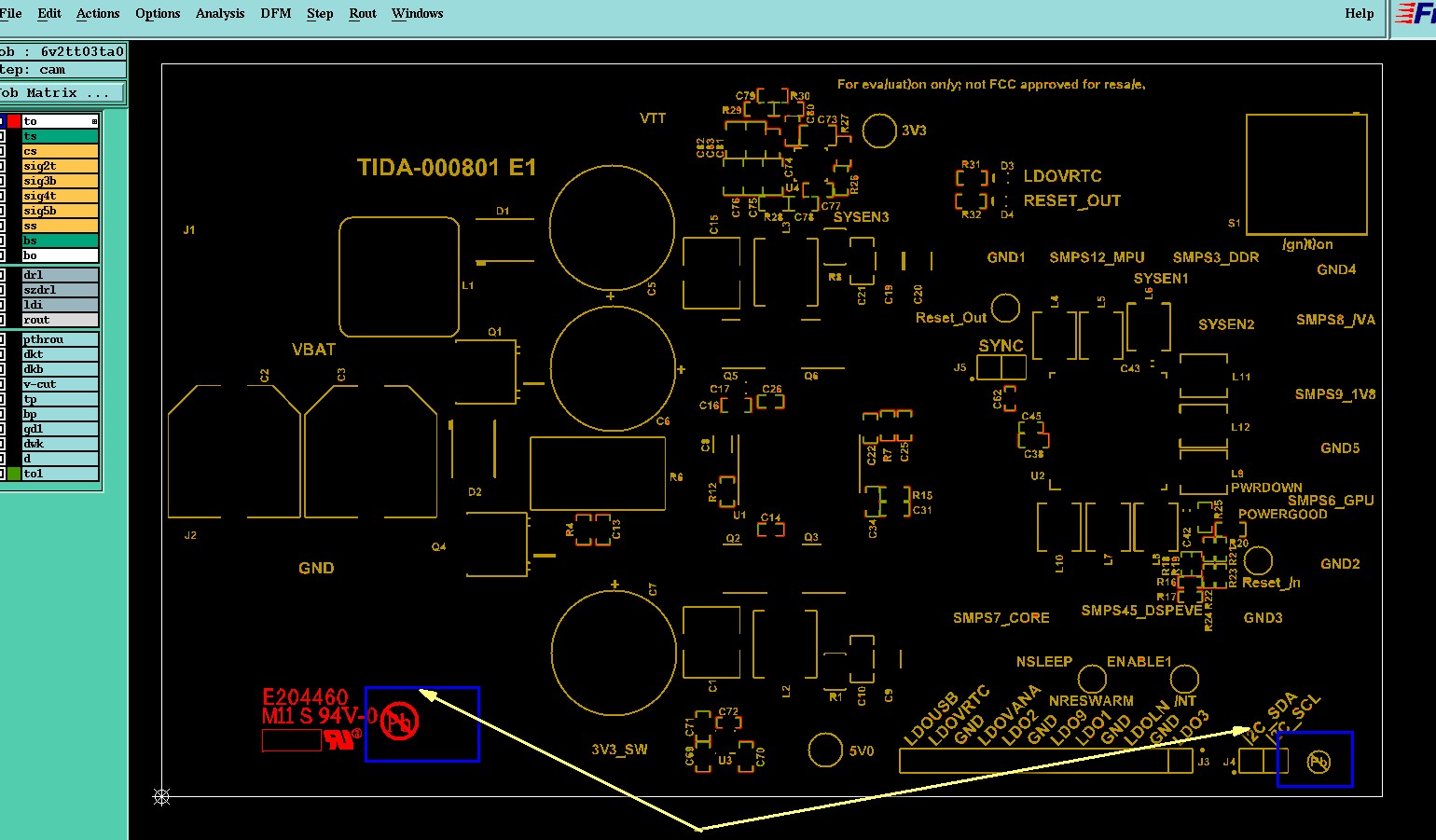The width and height of the screenshot is (1436, 840).
Task: Click the Step cam field
Action: 62,70
